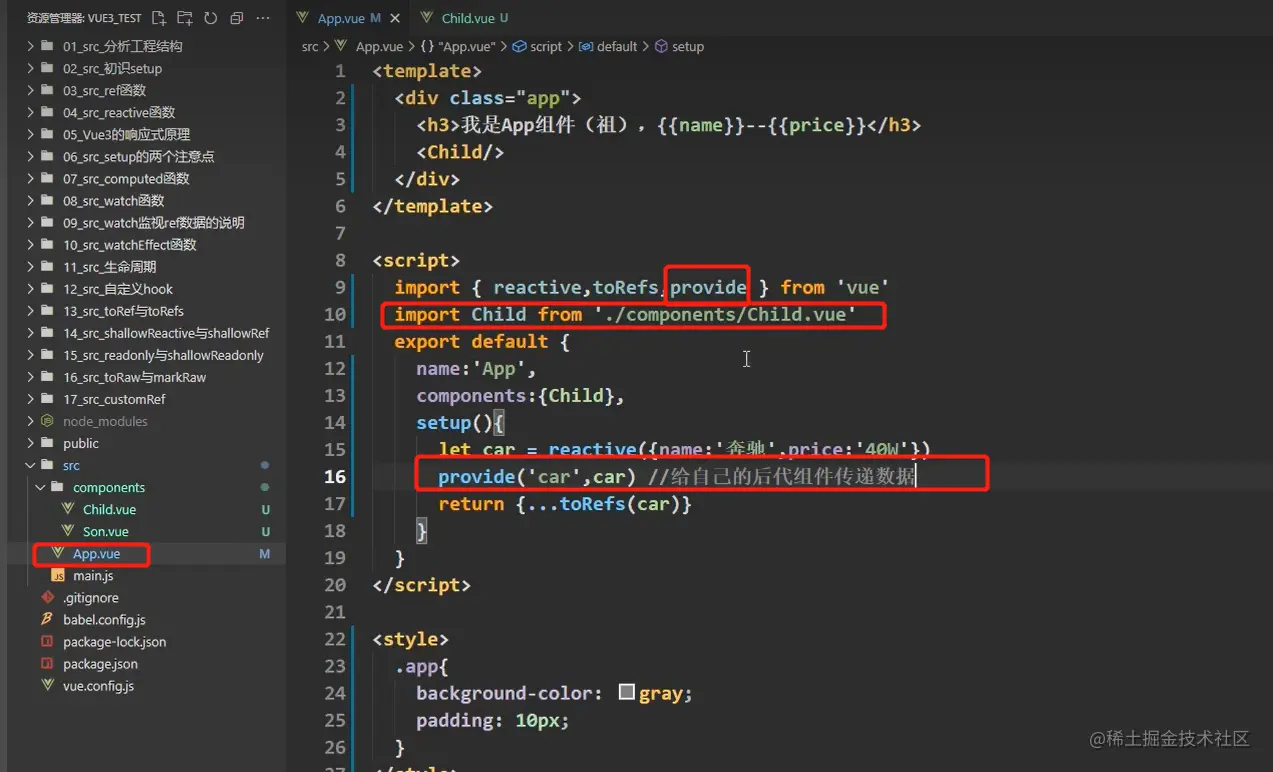This screenshot has height=772, width=1273.
Task: Click the gray color swatch in CSS
Action: [x=627, y=692]
